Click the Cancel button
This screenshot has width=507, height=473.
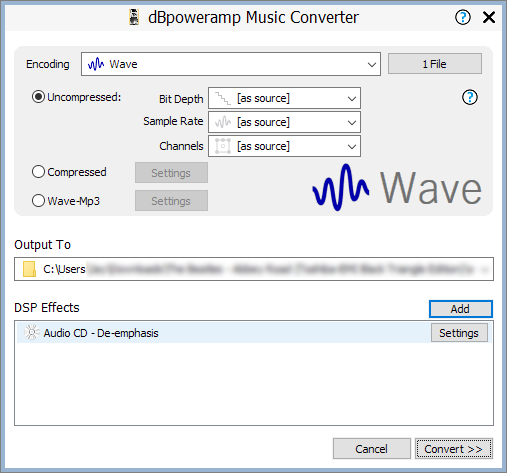[371, 449]
